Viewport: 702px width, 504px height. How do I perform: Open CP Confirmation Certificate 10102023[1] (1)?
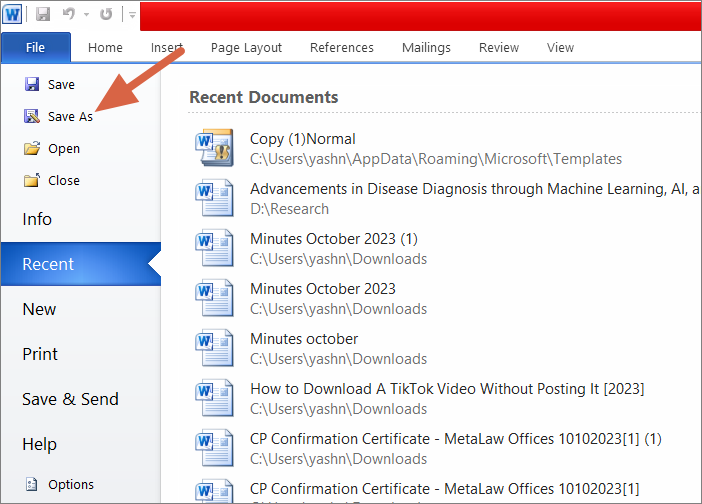[456, 439]
